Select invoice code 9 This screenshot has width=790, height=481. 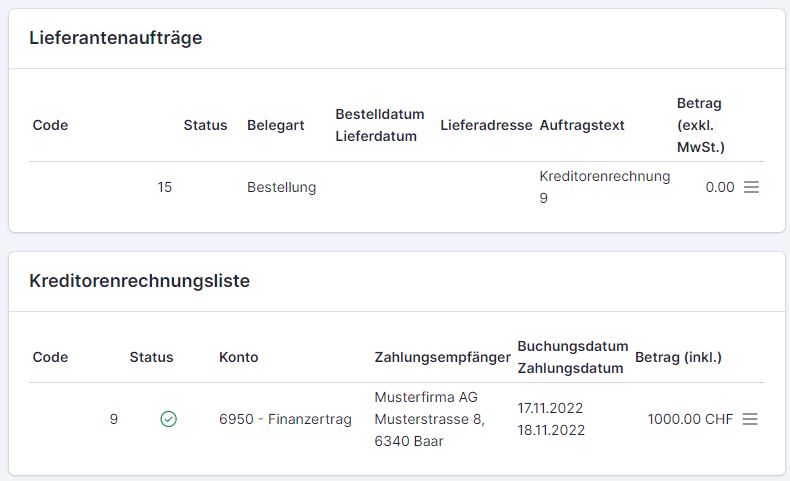click(x=114, y=419)
